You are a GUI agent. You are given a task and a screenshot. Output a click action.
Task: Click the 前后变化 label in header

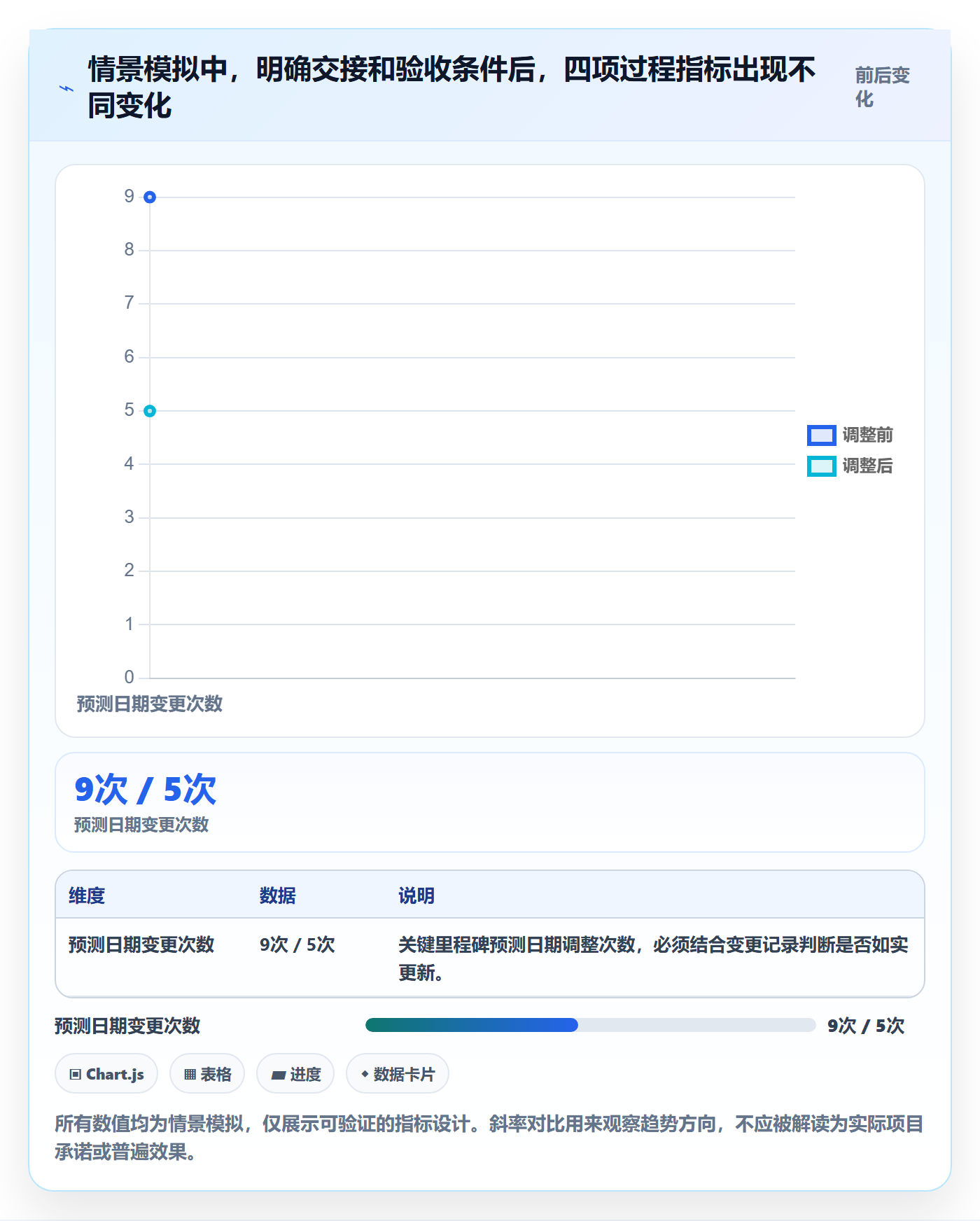[882, 87]
